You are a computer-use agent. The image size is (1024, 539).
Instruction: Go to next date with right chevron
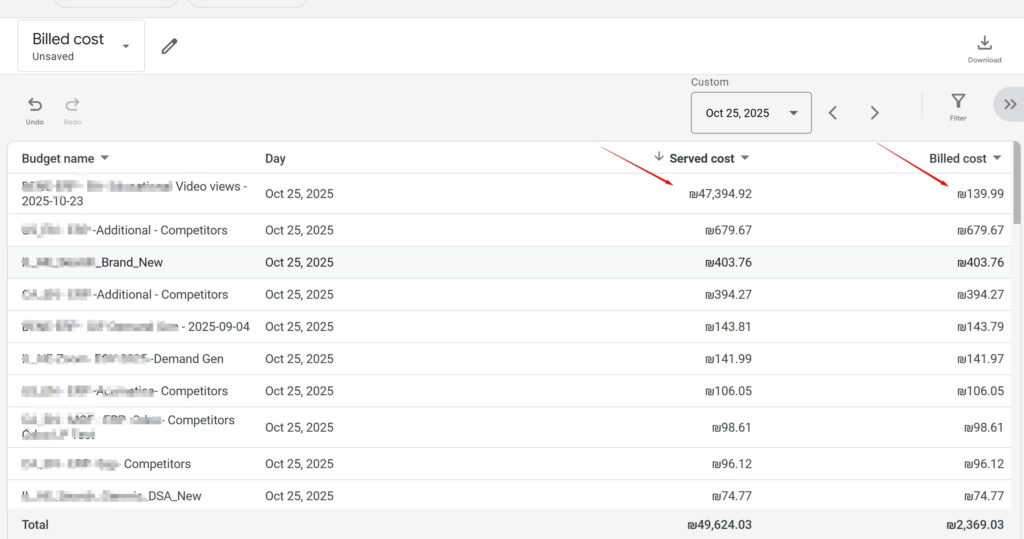(874, 113)
